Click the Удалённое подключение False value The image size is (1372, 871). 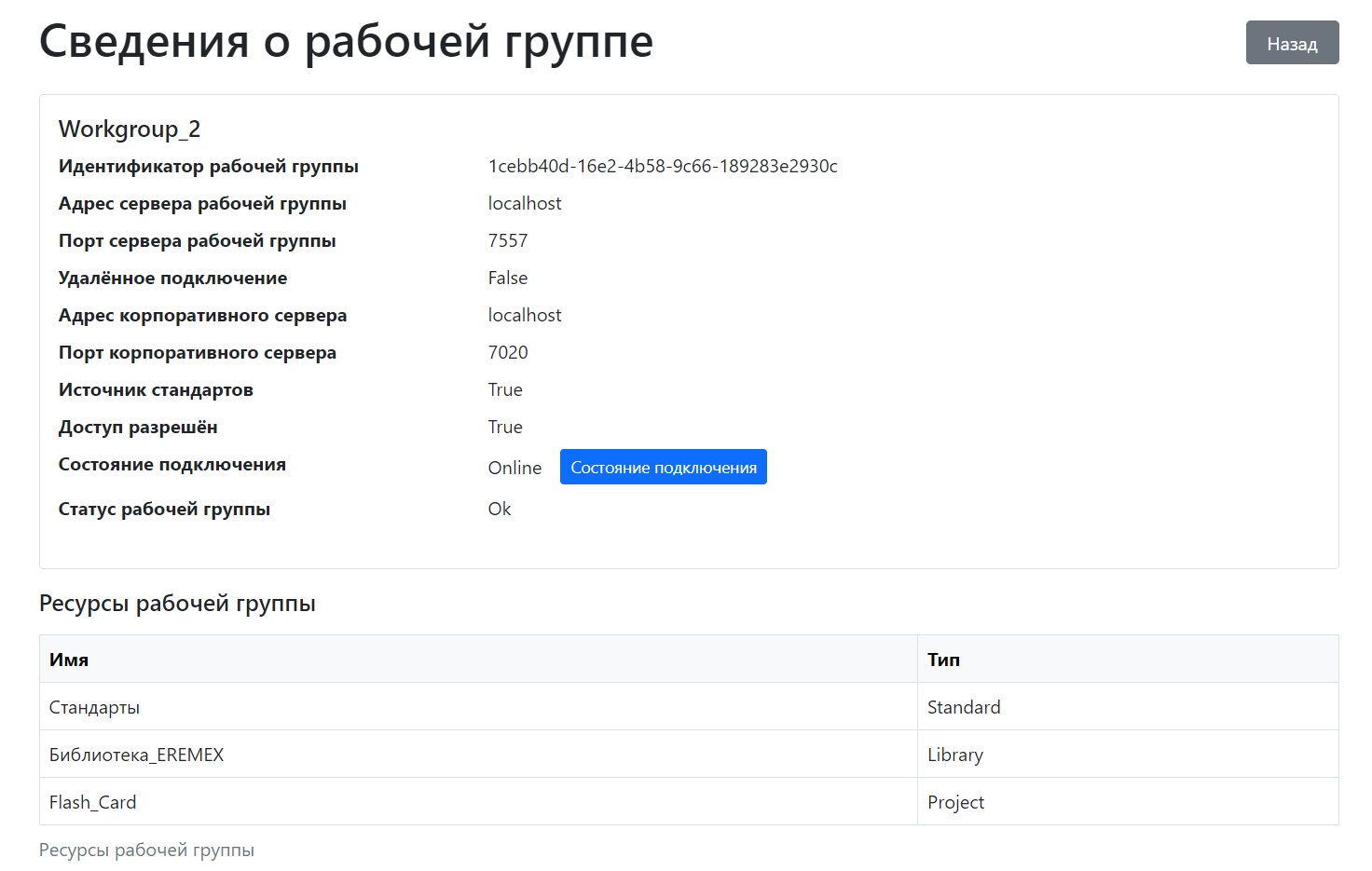[x=506, y=278]
